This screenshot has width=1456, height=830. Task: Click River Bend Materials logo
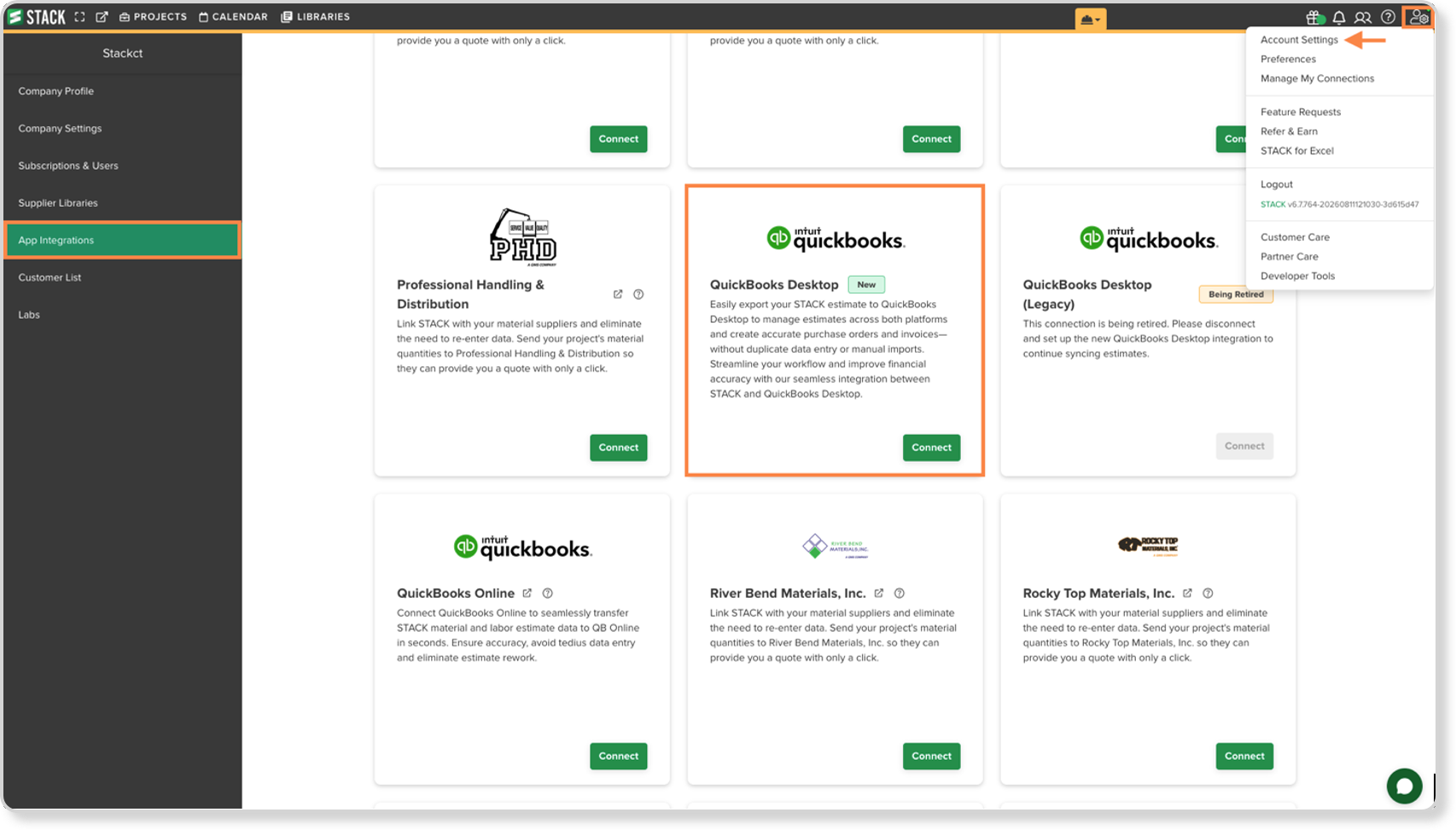(836, 547)
